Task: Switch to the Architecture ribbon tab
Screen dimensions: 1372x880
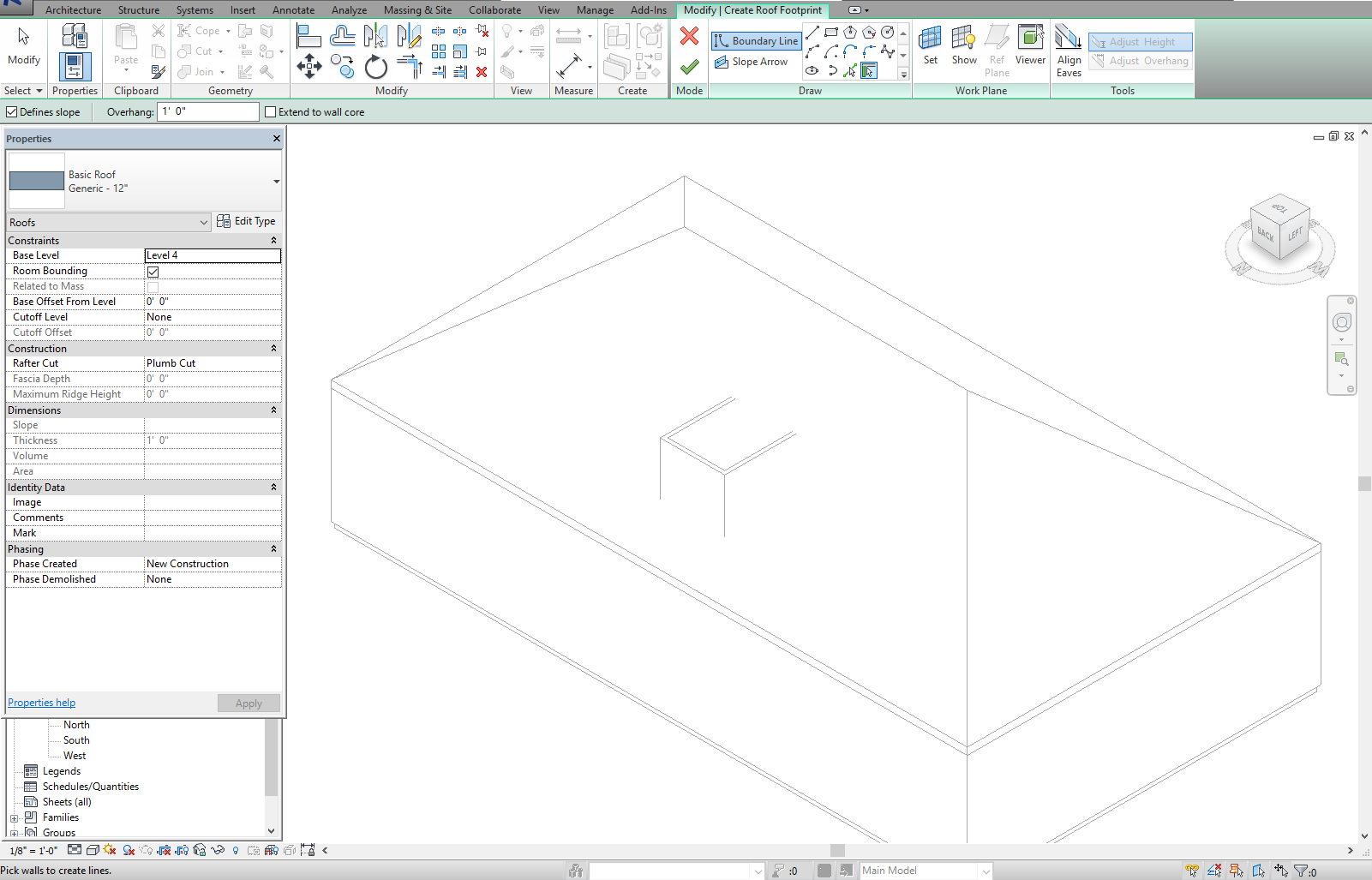Action: [74, 9]
